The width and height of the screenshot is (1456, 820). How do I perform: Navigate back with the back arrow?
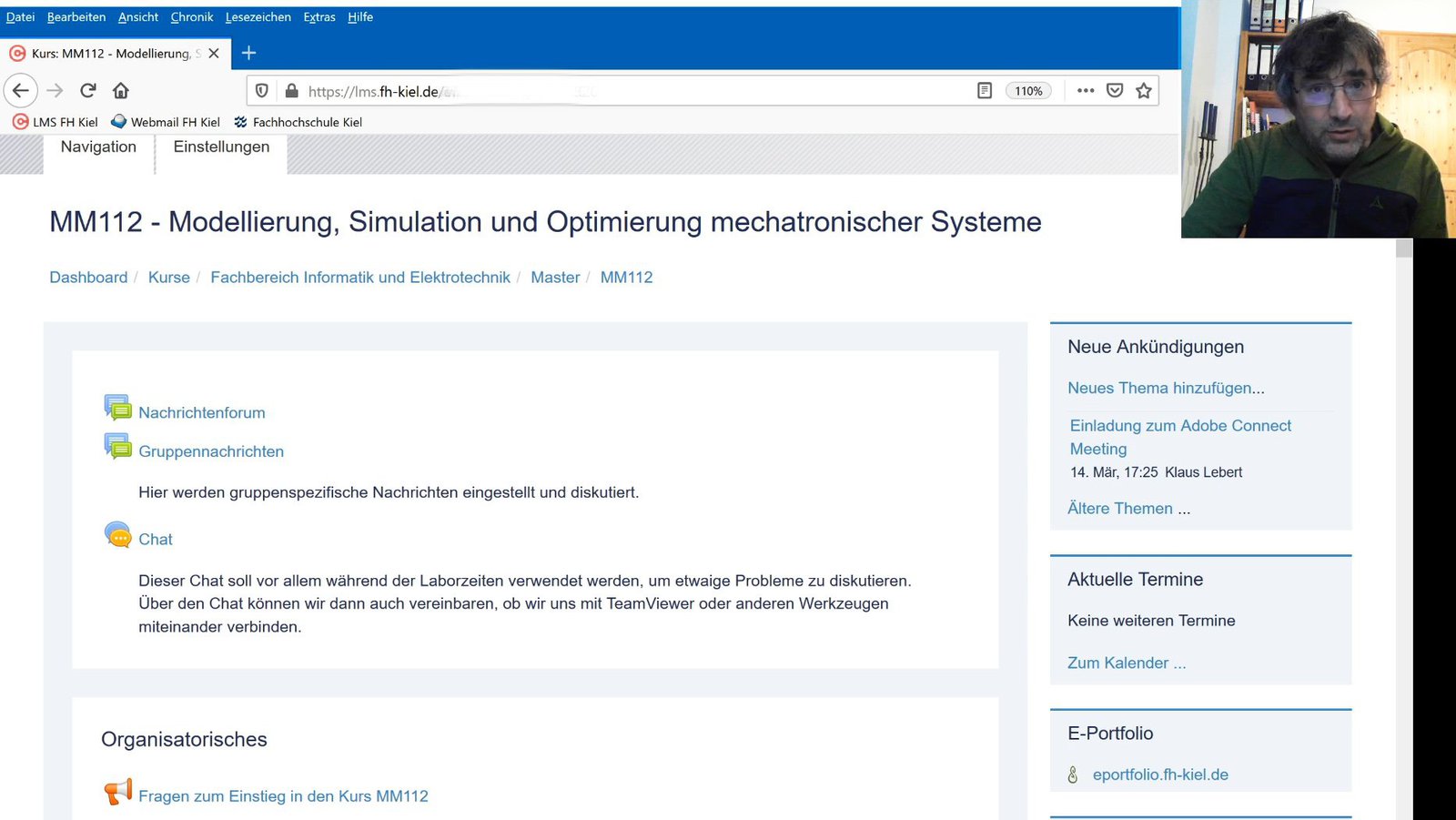point(21,90)
